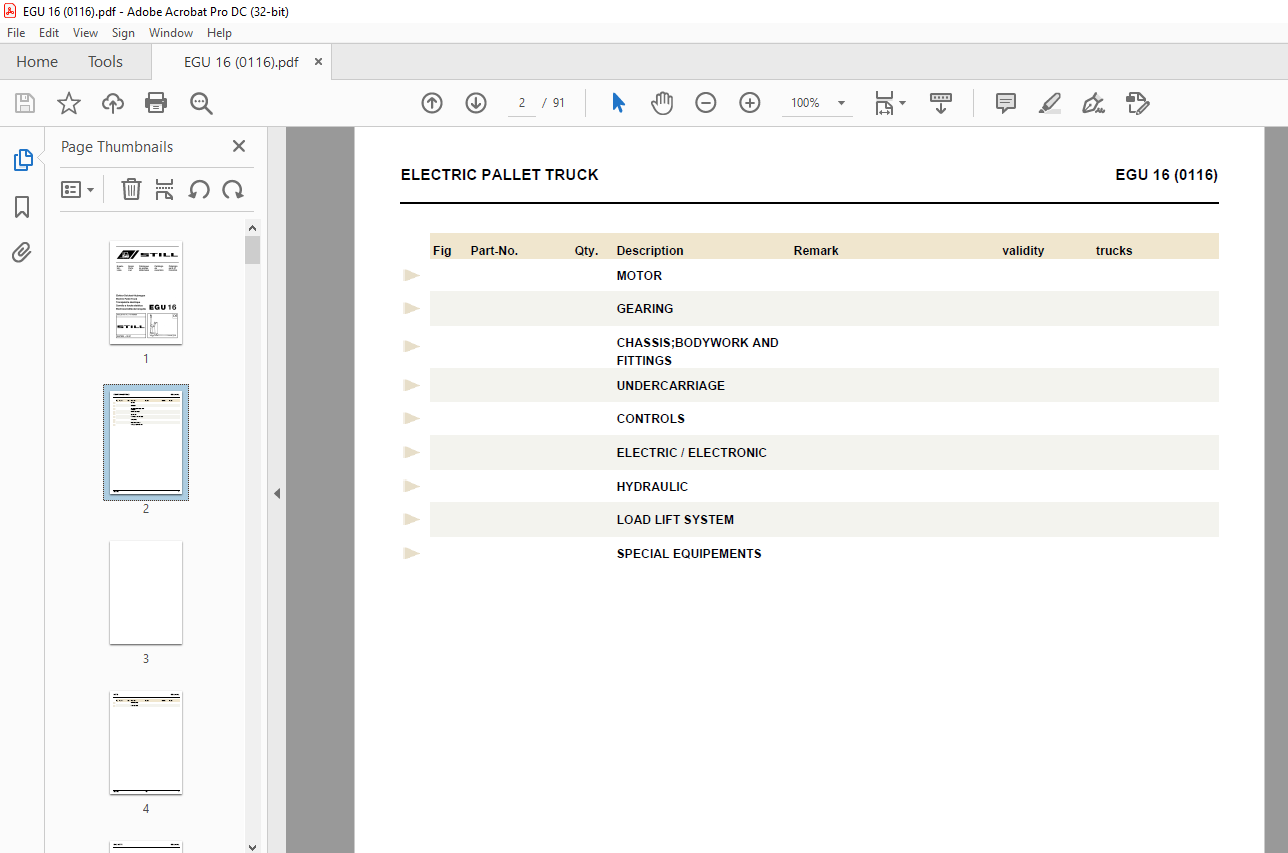
Task: Toggle read mode keyboard icon
Action: pyautogui.click(x=941, y=103)
